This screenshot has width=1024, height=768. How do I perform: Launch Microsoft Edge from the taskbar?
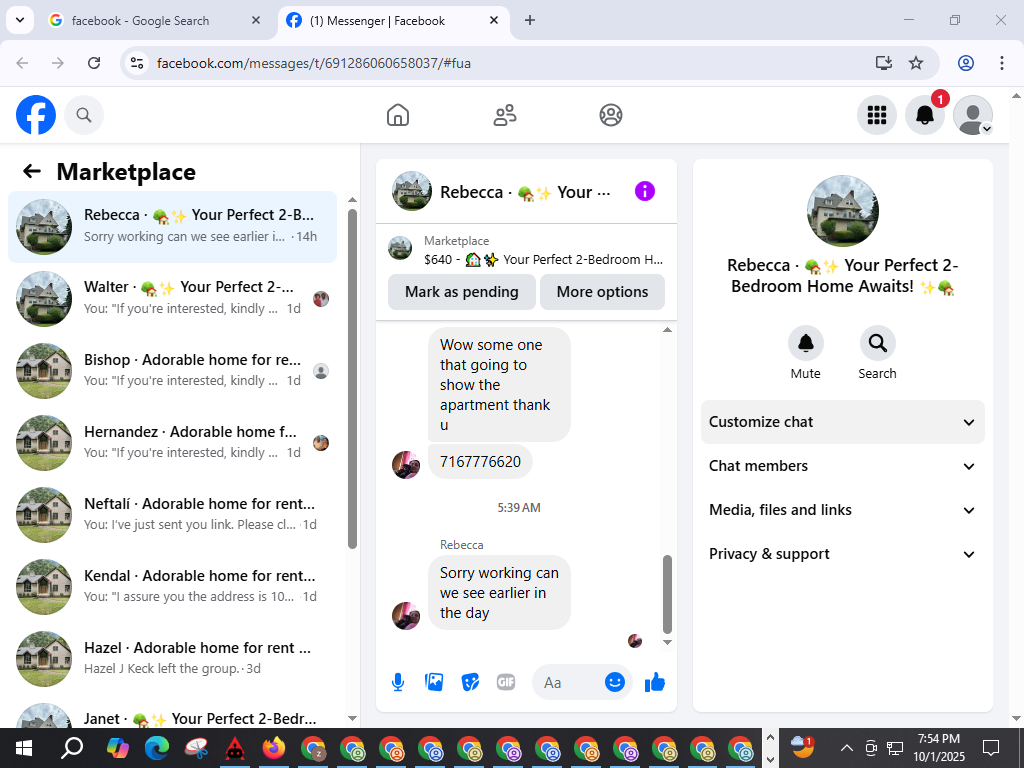[157, 748]
